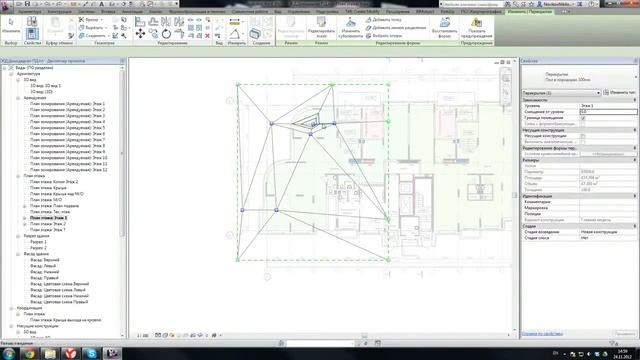Switch to the Аннотации ribbon tab
This screenshot has width=640, height=360.
132,12
